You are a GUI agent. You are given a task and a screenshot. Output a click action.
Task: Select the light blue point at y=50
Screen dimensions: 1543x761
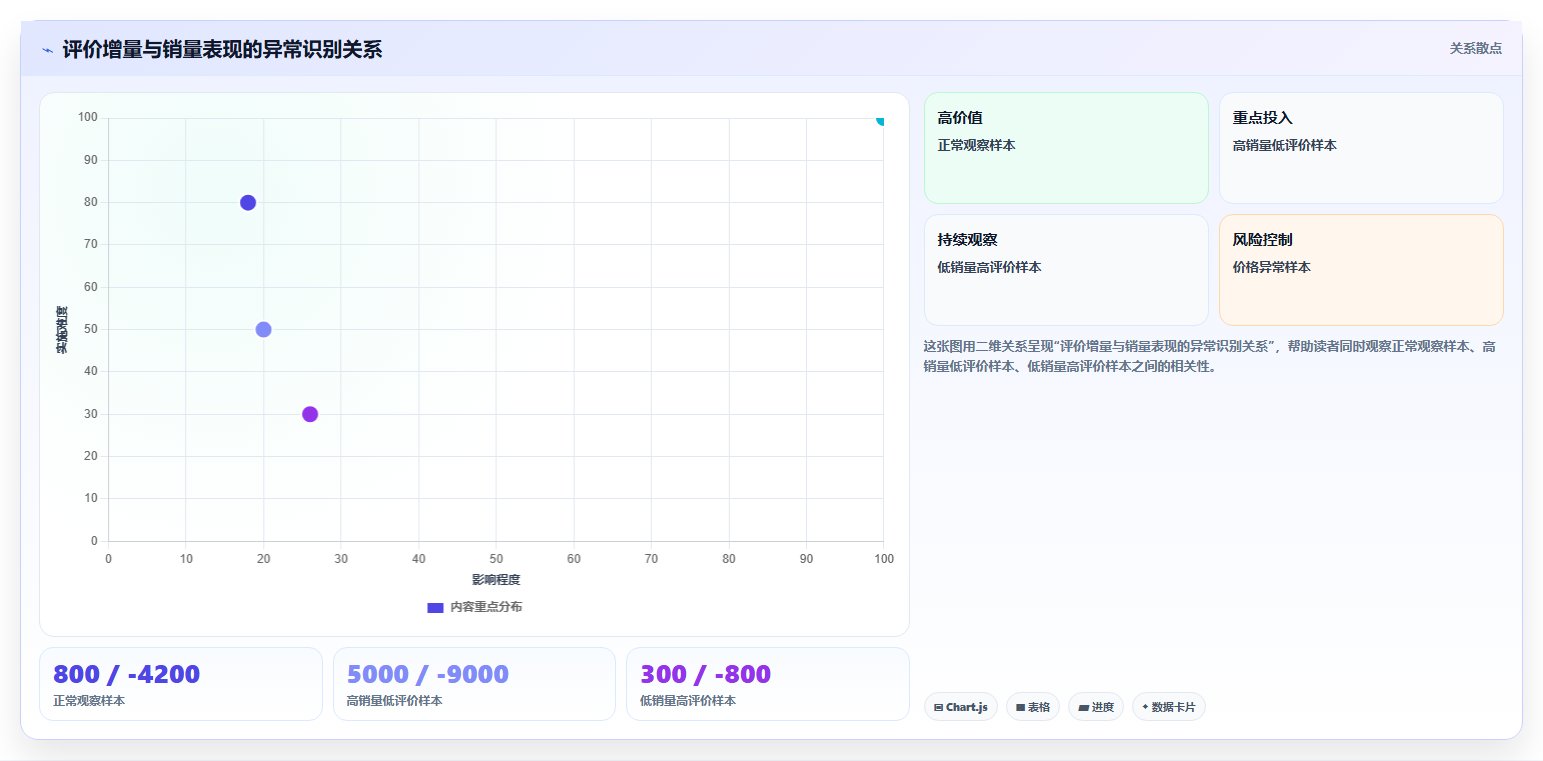[263, 330]
